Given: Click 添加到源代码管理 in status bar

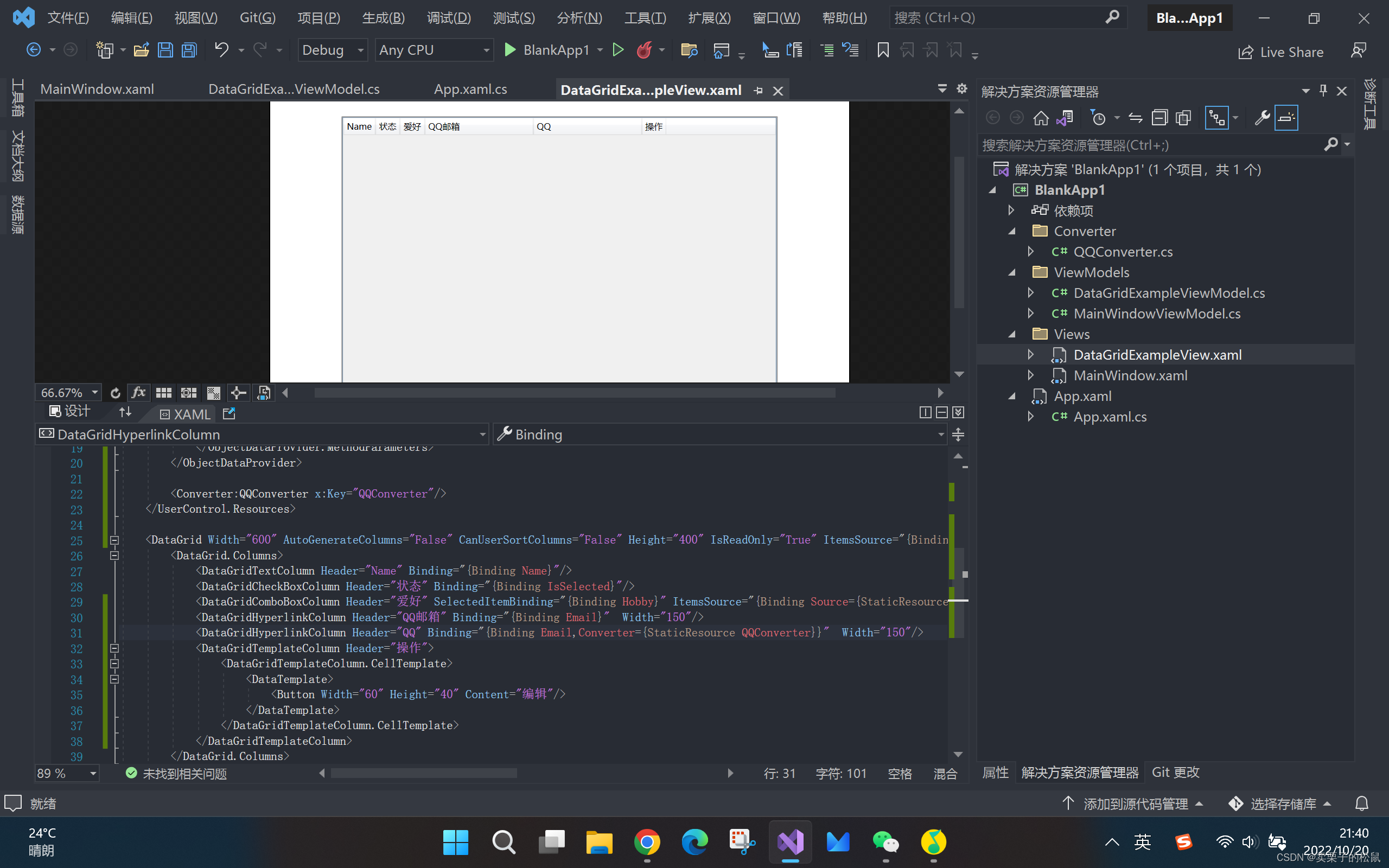Looking at the screenshot, I should point(1132,803).
